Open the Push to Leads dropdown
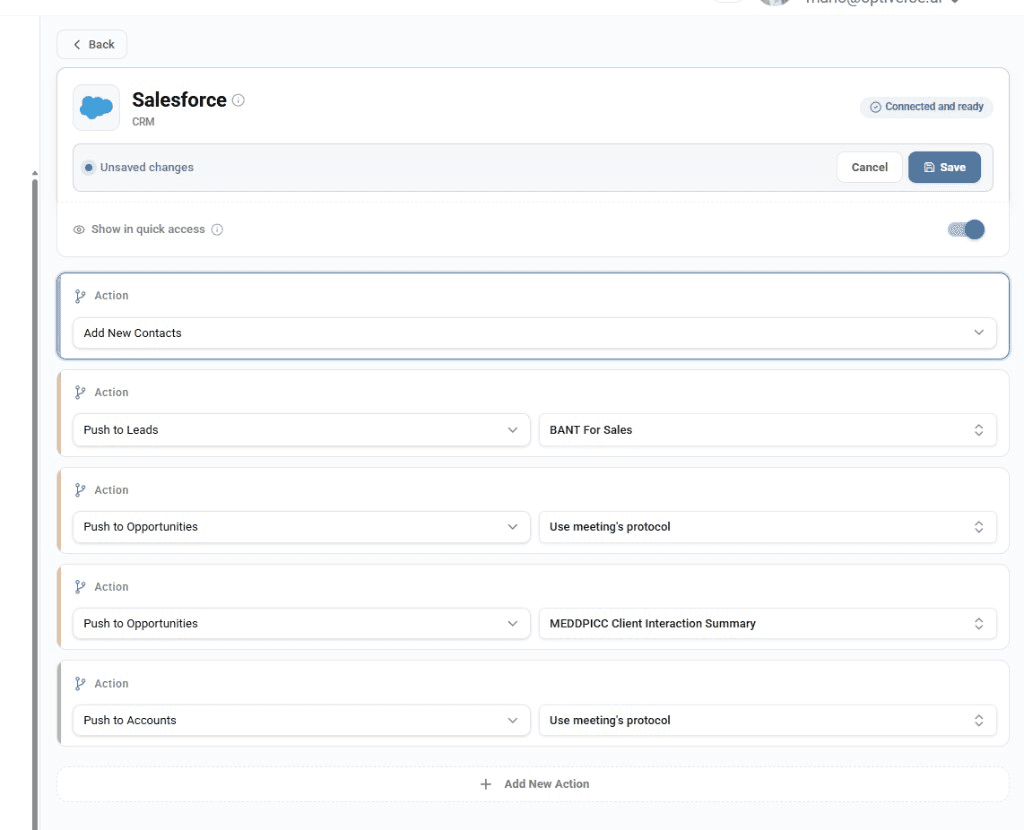Screen dimensions: 1024x830 301,430
